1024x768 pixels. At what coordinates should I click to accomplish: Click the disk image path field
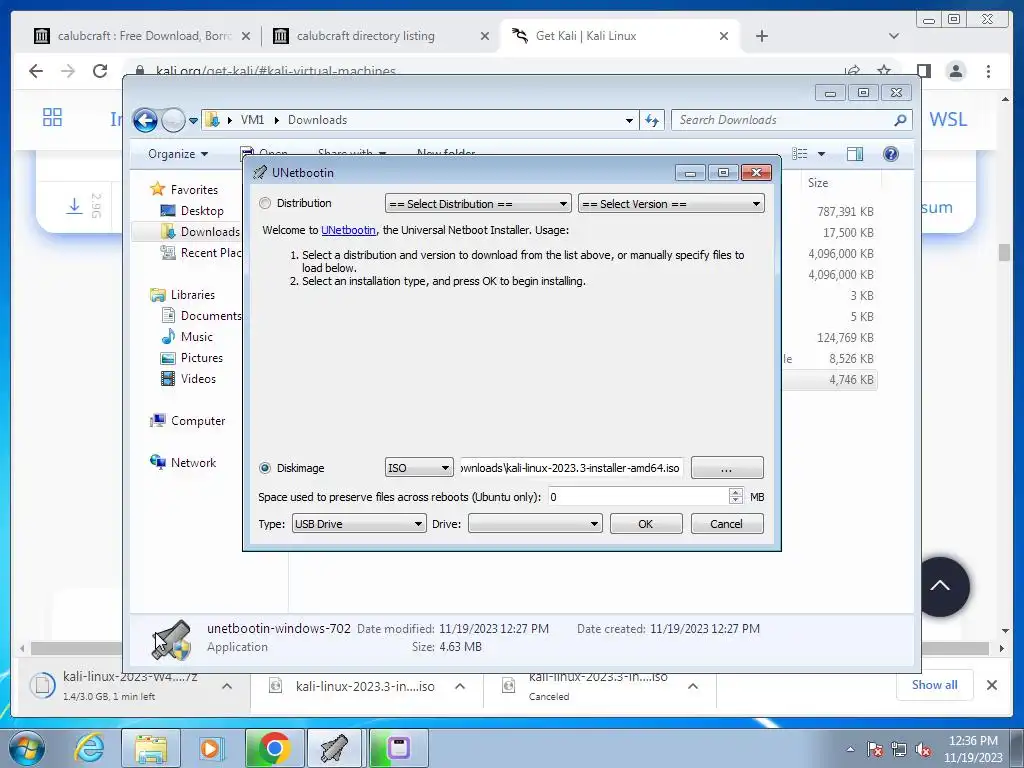click(x=571, y=468)
